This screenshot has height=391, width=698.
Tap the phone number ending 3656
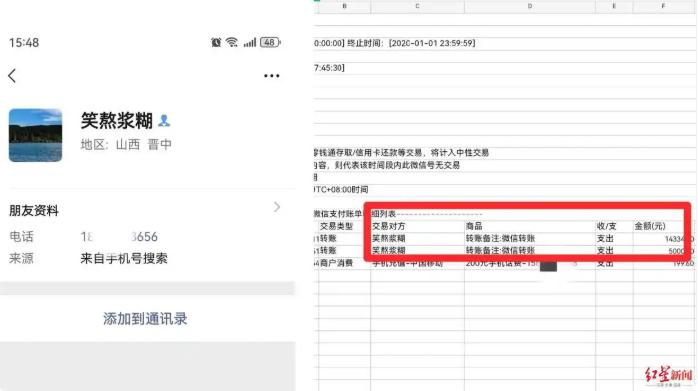coord(119,237)
